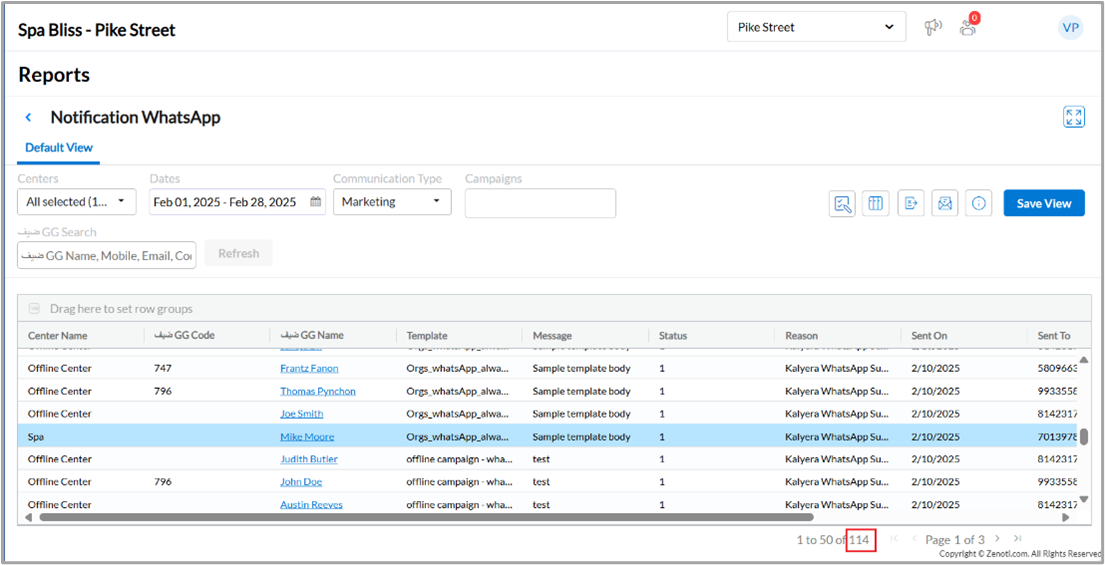Viewport: 1105px width, 565px height.
Task: Sort by Template column header
Action: (427, 335)
